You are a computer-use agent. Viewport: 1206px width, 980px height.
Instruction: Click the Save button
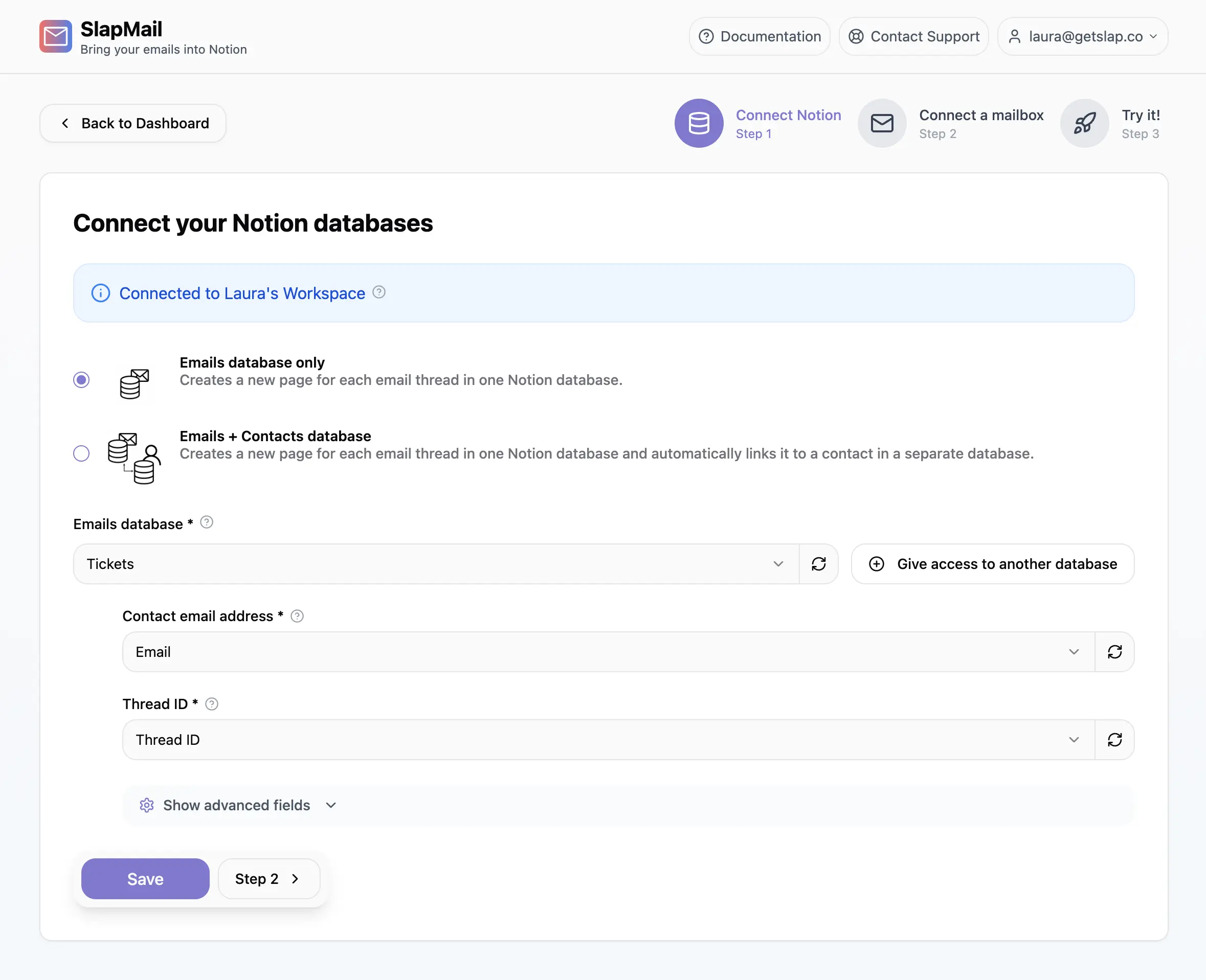[145, 879]
